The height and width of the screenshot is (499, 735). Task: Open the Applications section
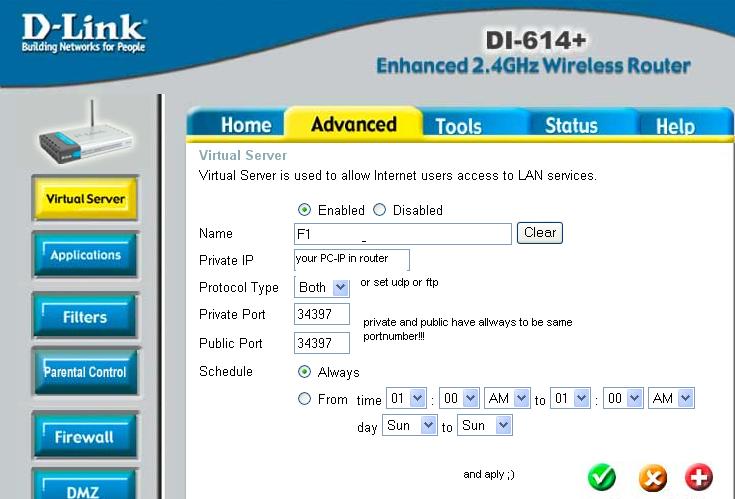pos(85,255)
